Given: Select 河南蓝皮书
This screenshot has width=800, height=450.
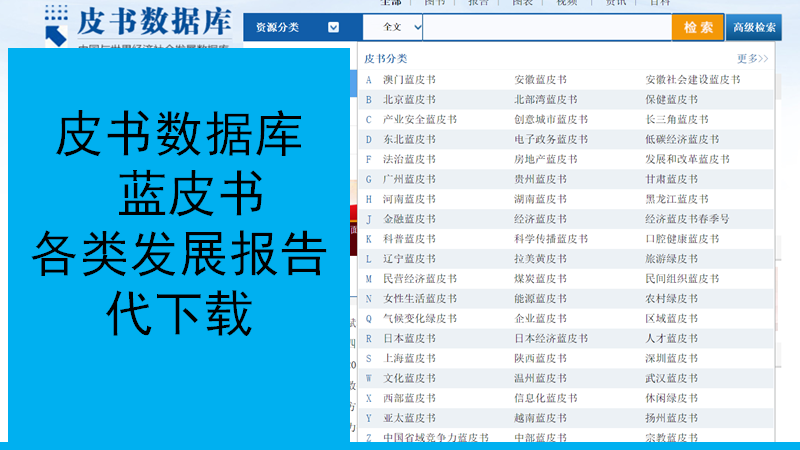Looking at the screenshot, I should pos(409,199).
